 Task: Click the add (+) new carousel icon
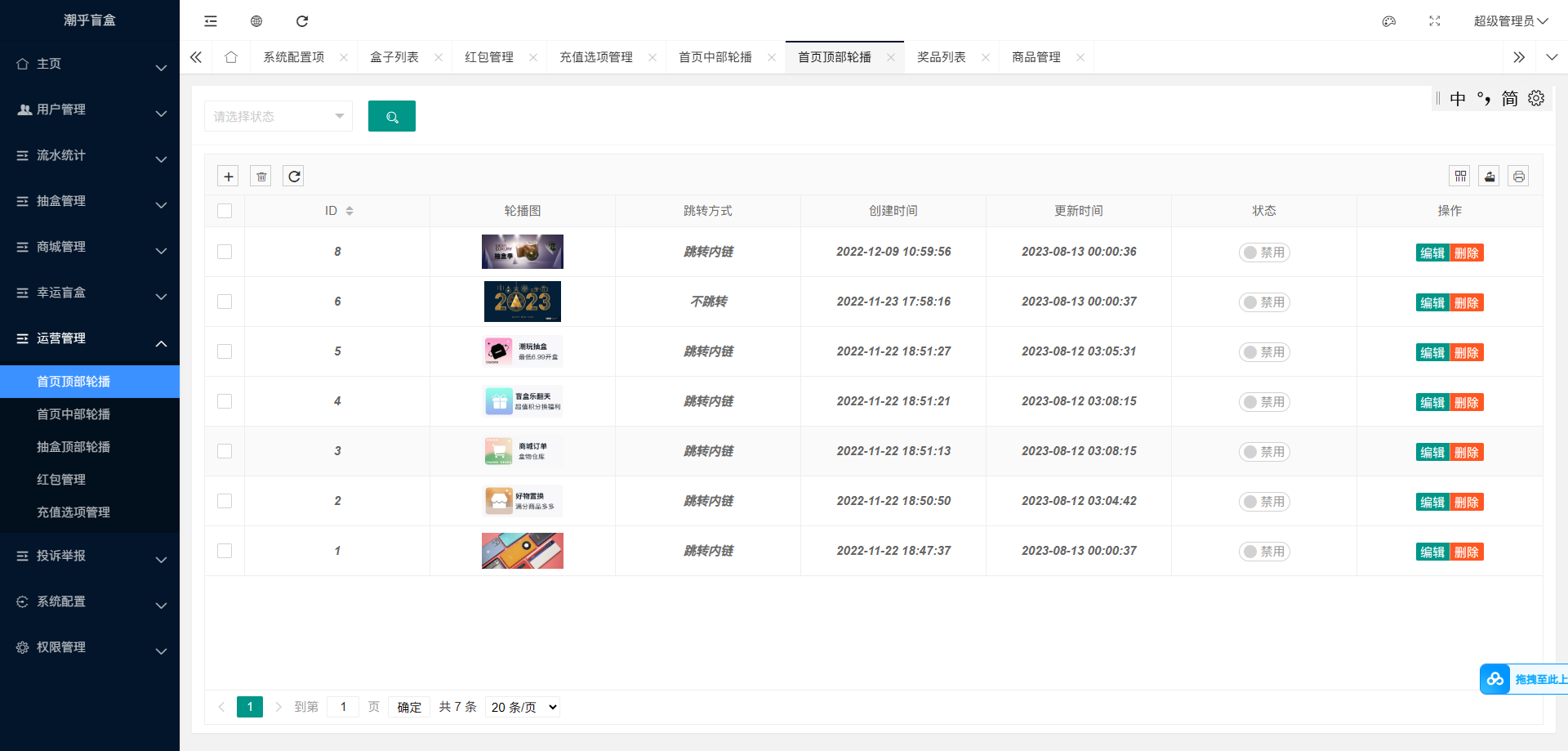229,177
